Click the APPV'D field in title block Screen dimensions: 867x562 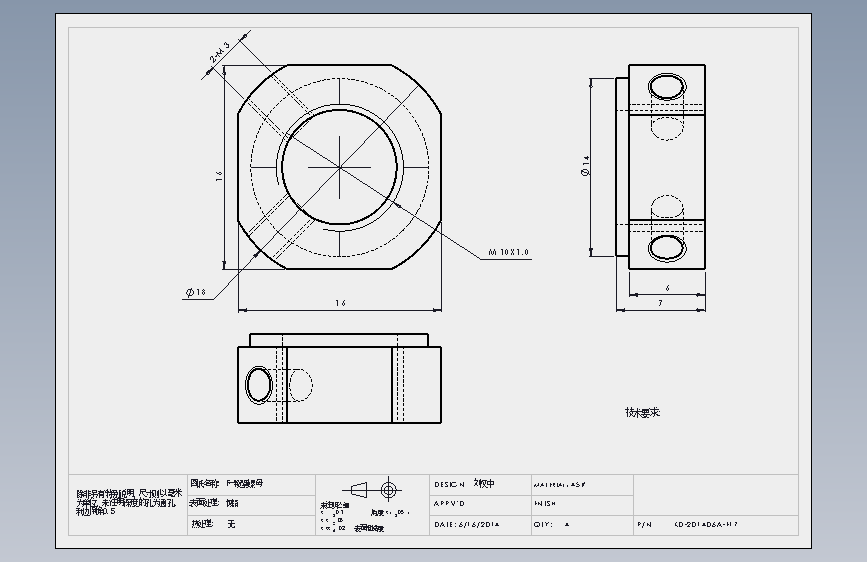(480, 504)
